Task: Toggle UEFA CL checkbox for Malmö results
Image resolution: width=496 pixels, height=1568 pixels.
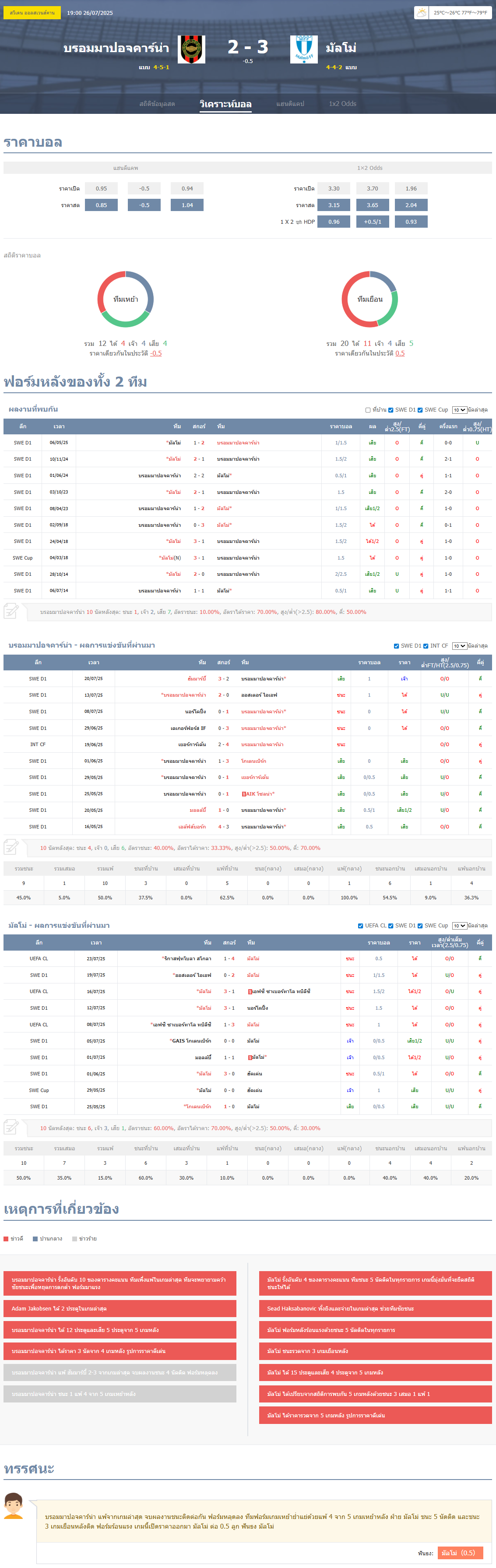Action: pos(361,926)
